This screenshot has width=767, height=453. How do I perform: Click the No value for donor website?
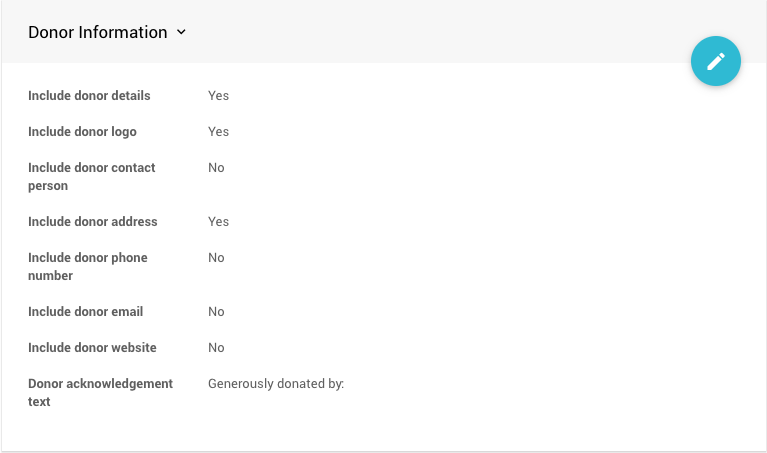[216, 348]
